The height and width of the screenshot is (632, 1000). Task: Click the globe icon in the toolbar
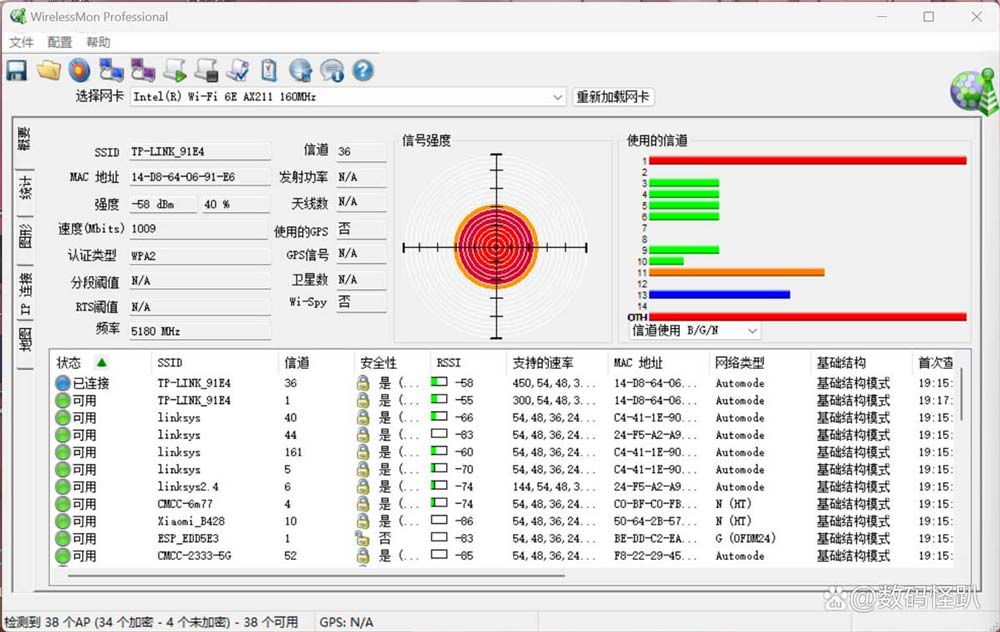300,70
